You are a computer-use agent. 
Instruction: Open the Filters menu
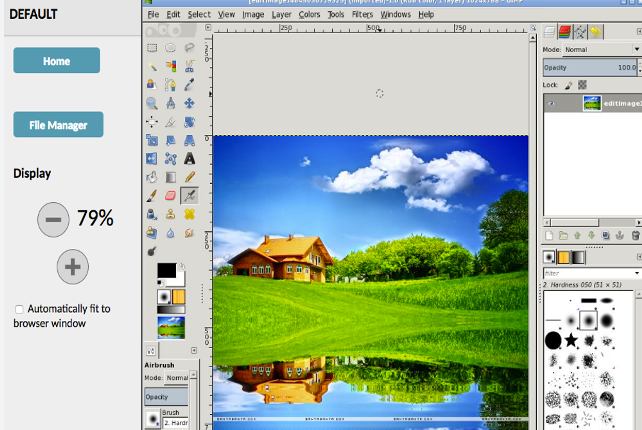(x=362, y=14)
